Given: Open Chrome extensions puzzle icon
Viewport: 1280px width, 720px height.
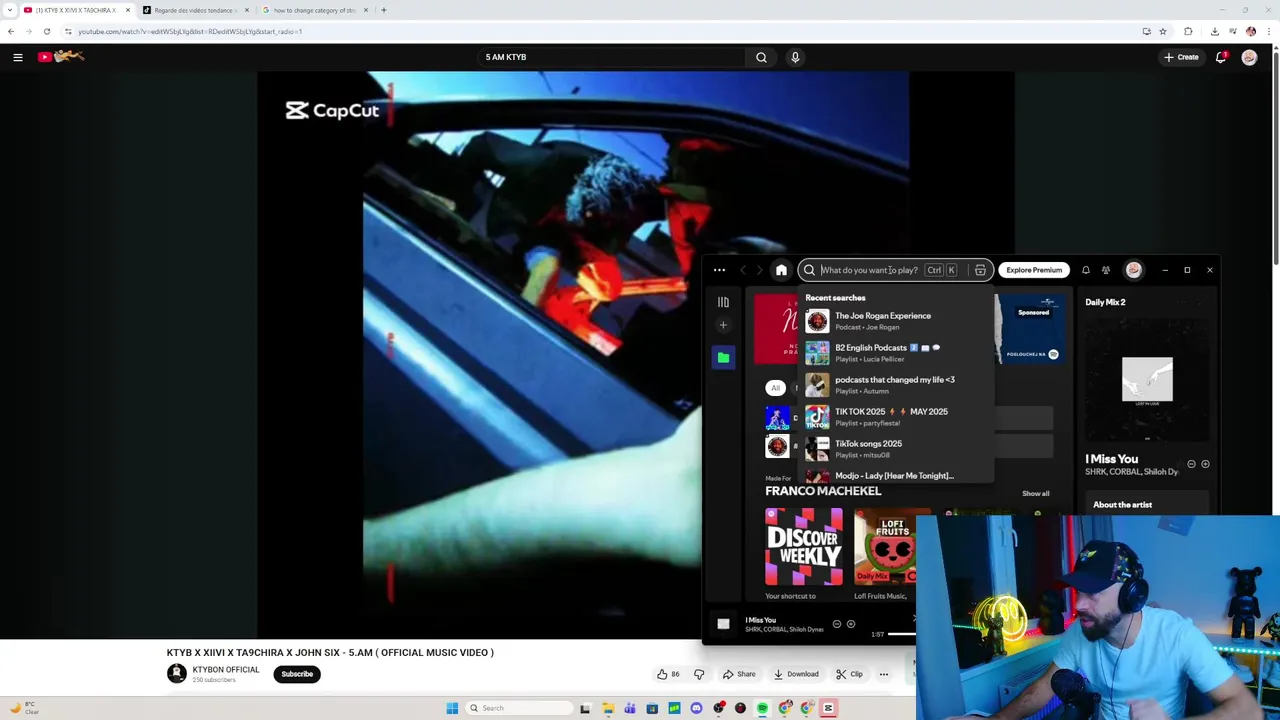Looking at the screenshot, I should pyautogui.click(x=1188, y=31).
